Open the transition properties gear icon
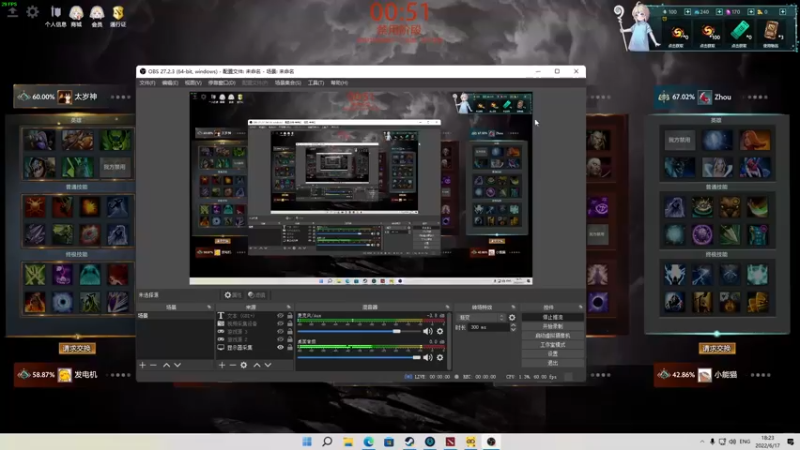This screenshot has width=800, height=450. coord(512,317)
